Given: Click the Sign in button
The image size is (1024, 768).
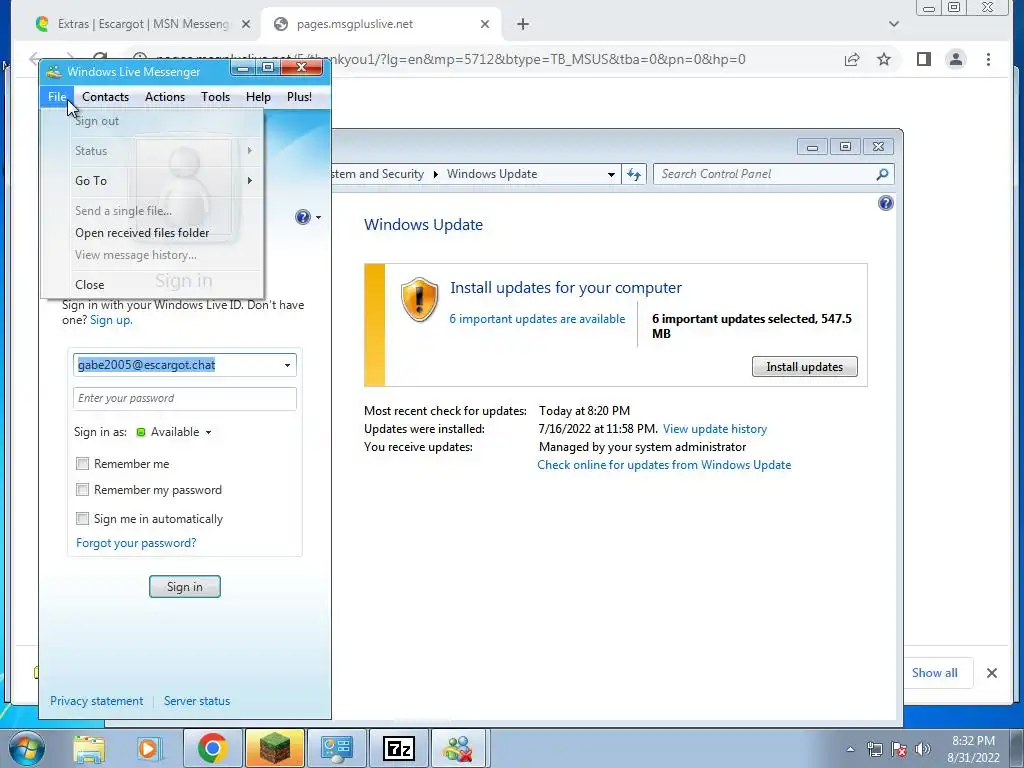Looking at the screenshot, I should pyautogui.click(x=185, y=586).
